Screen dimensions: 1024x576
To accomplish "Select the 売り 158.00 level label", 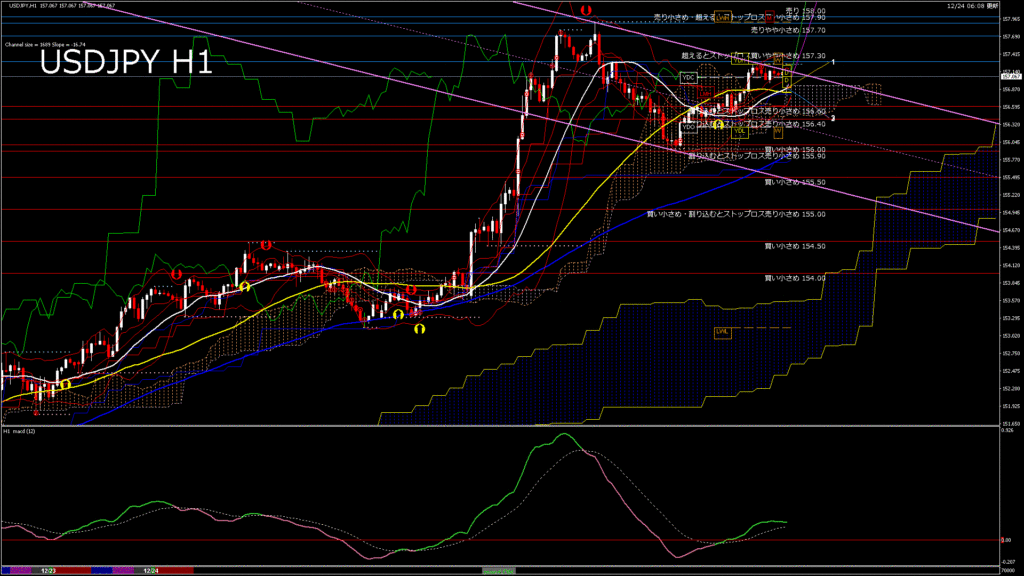I will coord(805,11).
